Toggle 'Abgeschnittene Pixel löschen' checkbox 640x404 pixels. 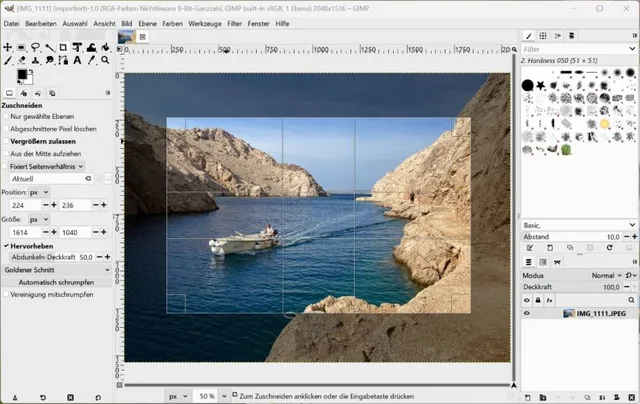(6, 129)
